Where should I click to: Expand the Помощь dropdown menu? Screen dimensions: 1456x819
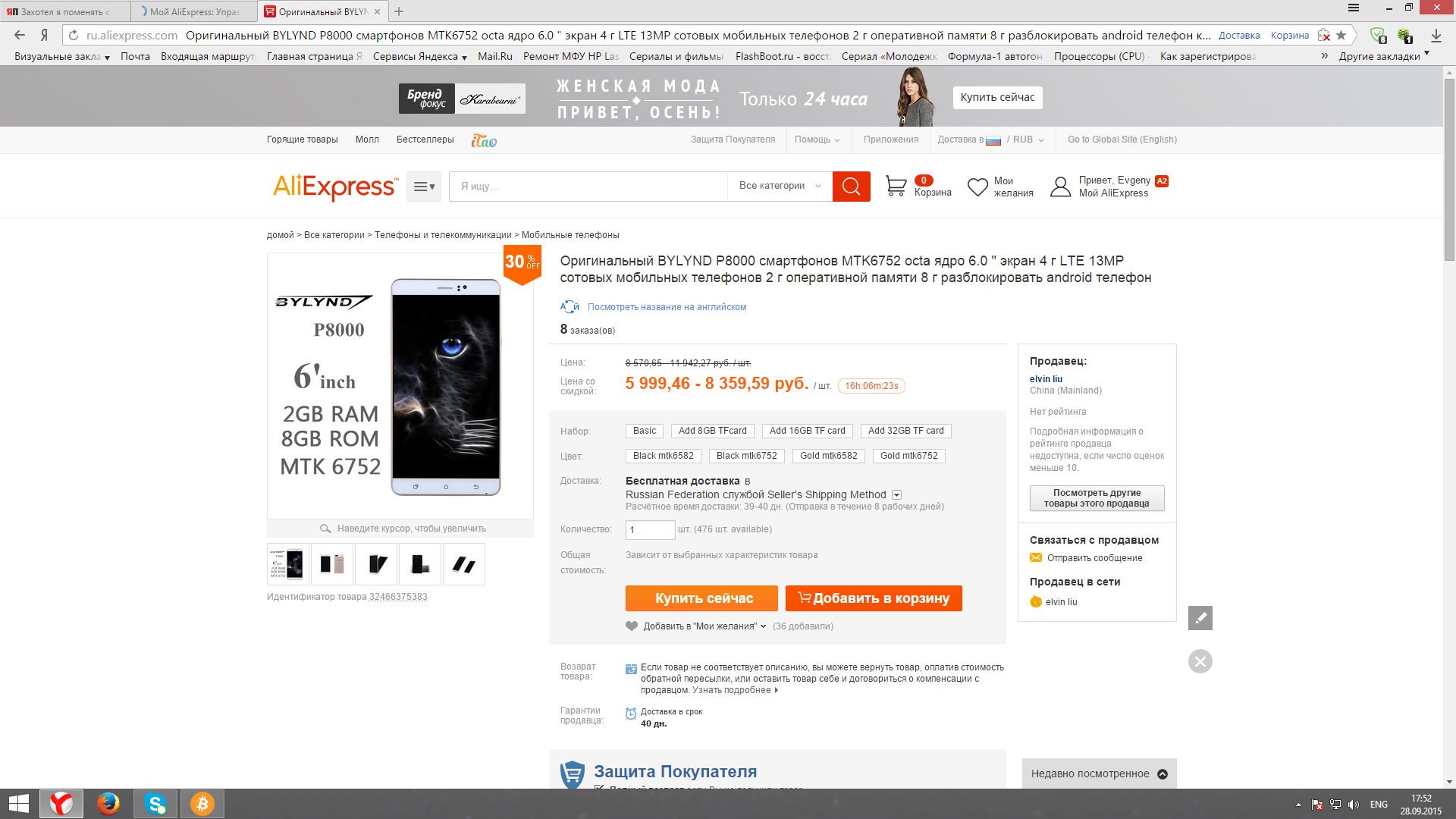point(817,140)
